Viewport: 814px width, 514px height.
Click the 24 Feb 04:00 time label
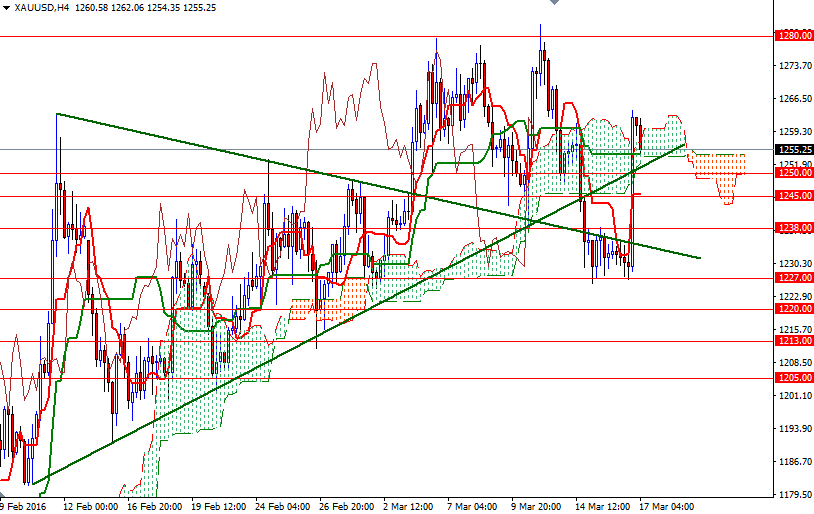coord(282,506)
